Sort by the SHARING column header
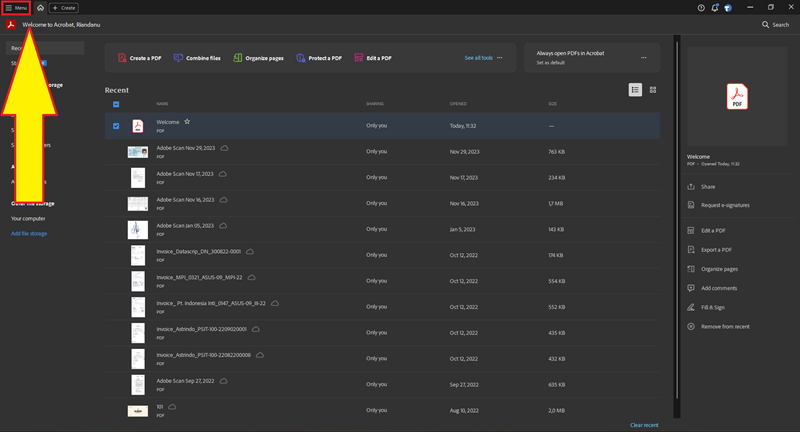The height and width of the screenshot is (432, 800). (x=374, y=104)
